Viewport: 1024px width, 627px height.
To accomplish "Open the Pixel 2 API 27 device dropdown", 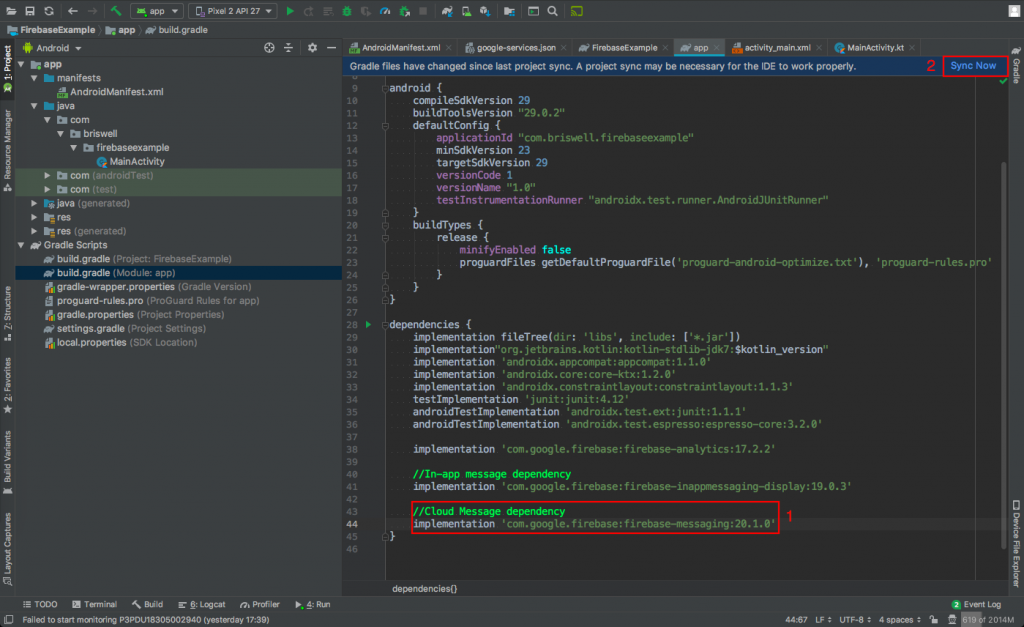I will click(231, 11).
